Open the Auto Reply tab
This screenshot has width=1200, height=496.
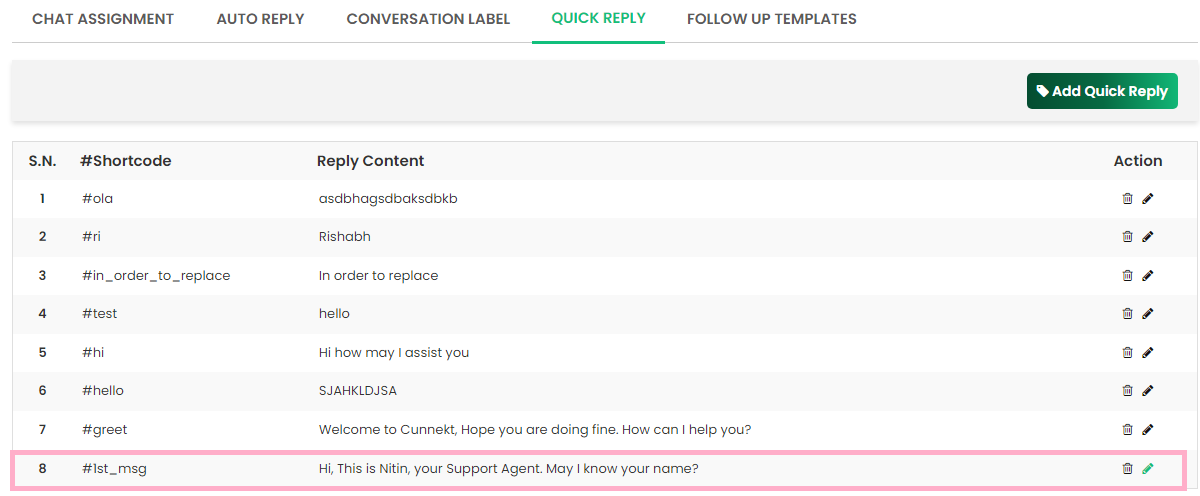260,19
